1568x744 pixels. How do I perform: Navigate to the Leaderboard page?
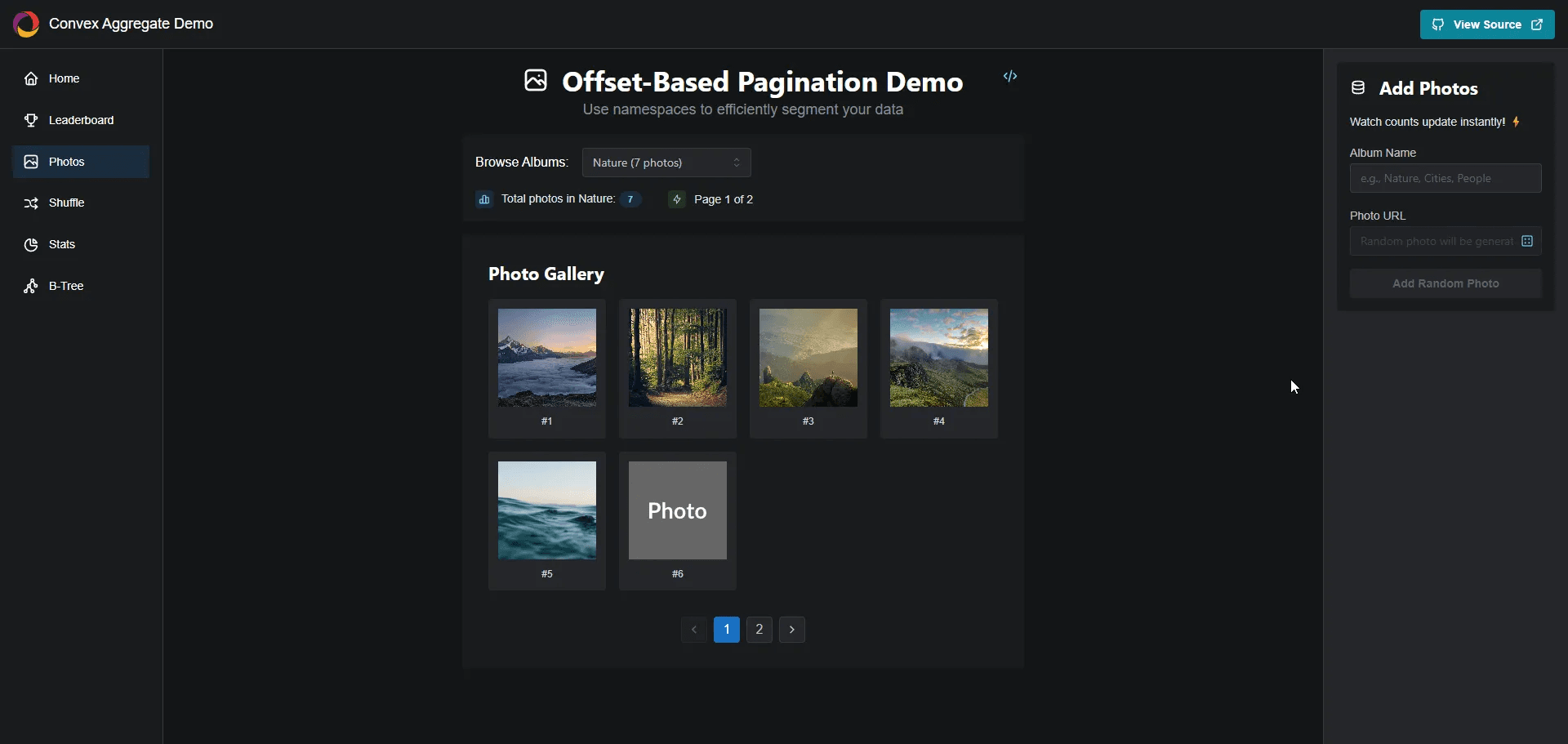pyautogui.click(x=81, y=120)
